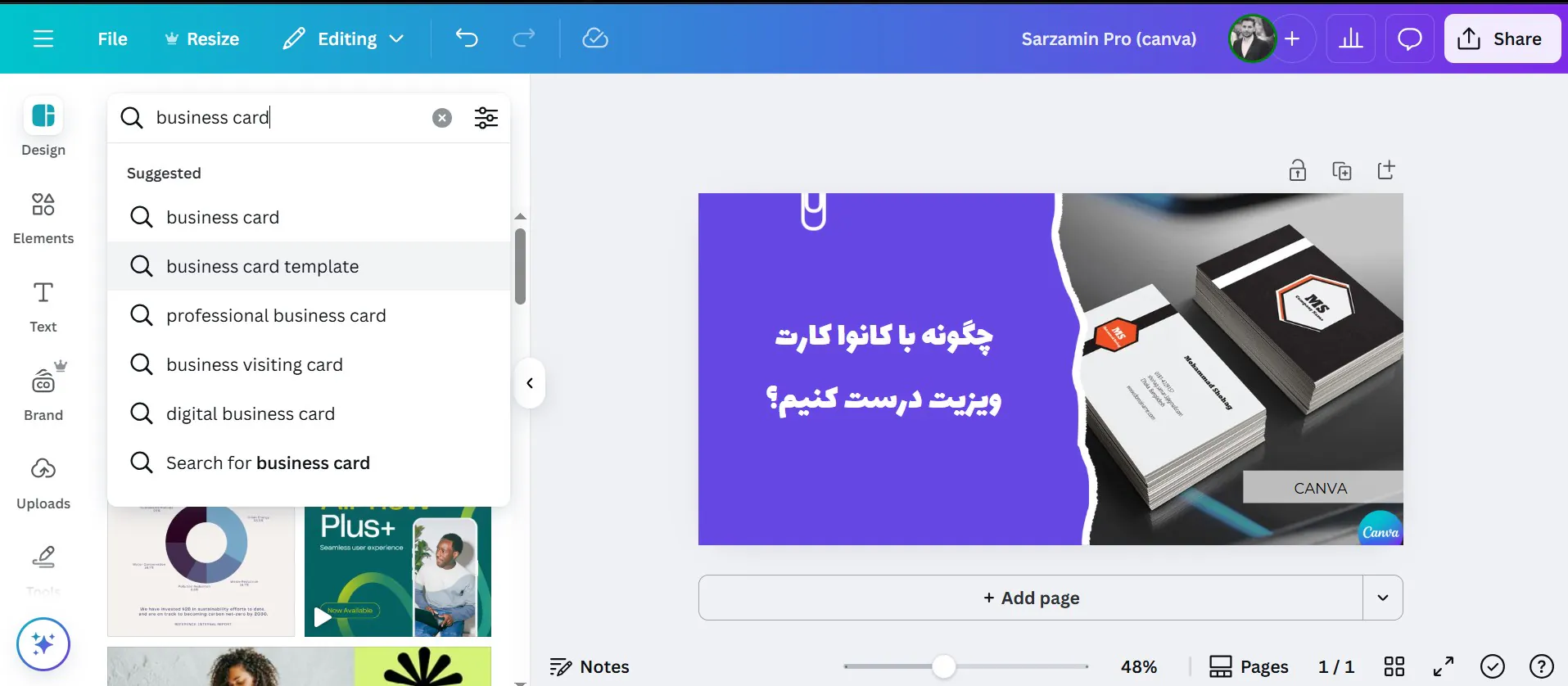Clear the search text
The image size is (1568, 686).
(x=442, y=118)
